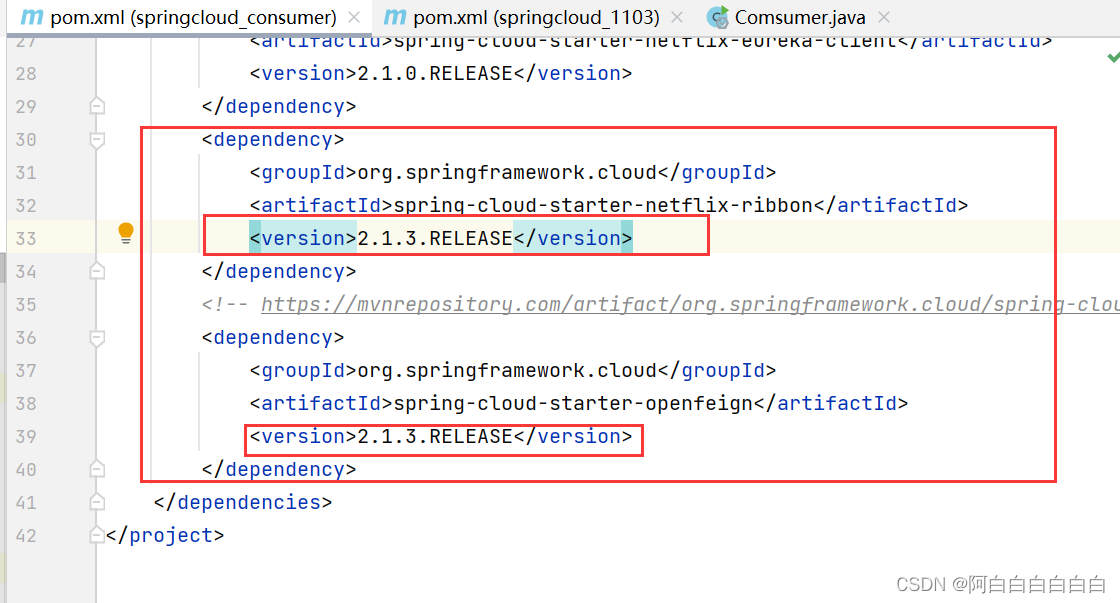Click the opening <dependency> tag on line 36
The width and height of the screenshot is (1120, 603).
pos(273,337)
